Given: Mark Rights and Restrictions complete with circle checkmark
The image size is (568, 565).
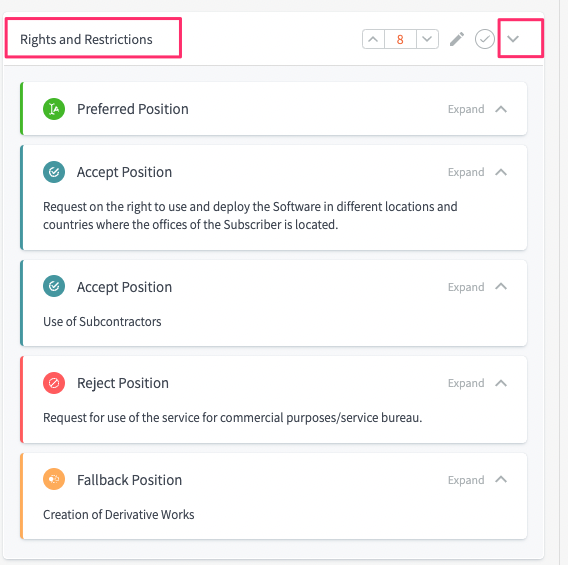Looking at the screenshot, I should tap(485, 39).
